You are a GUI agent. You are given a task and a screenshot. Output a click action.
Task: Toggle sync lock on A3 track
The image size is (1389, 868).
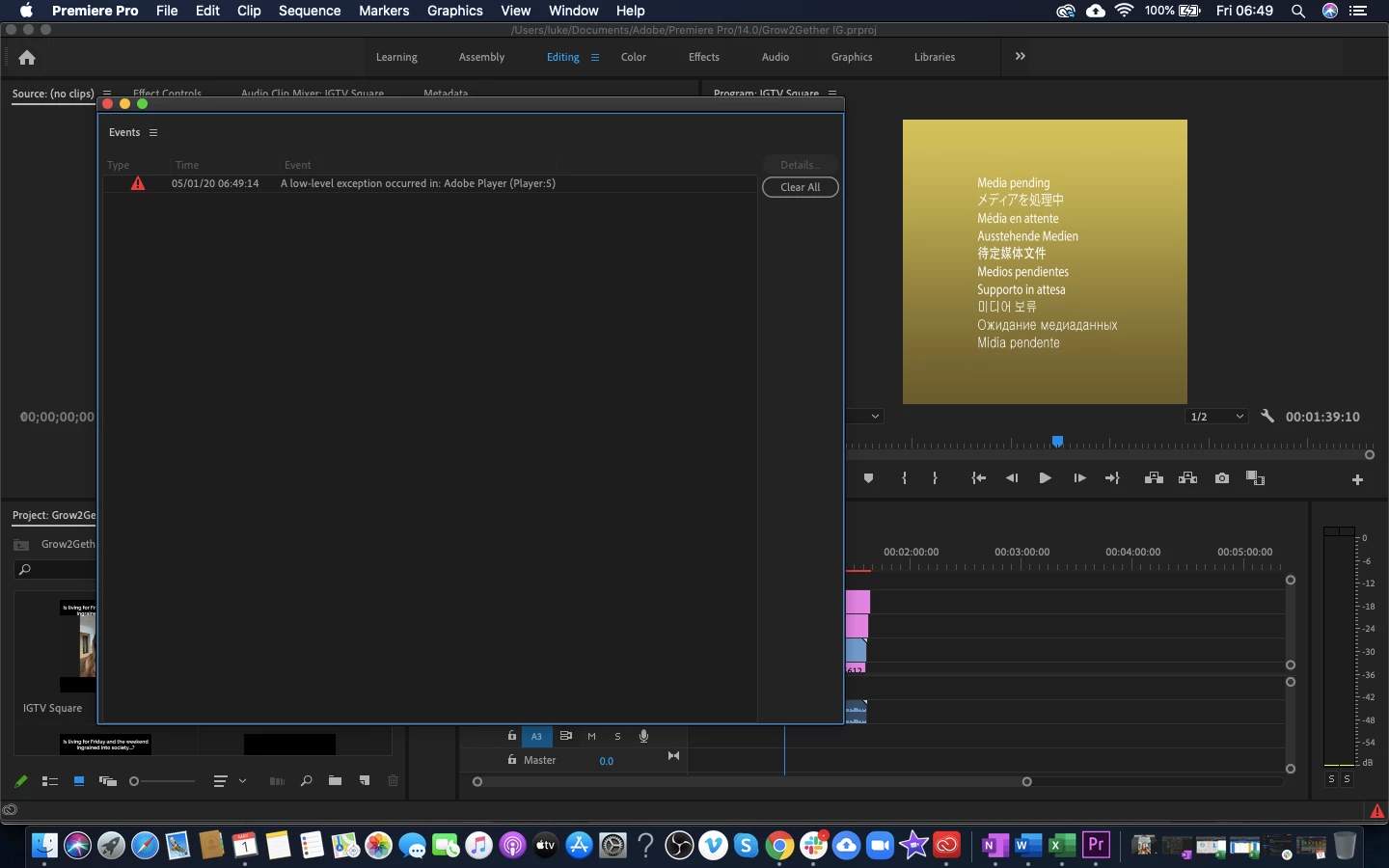click(x=566, y=736)
